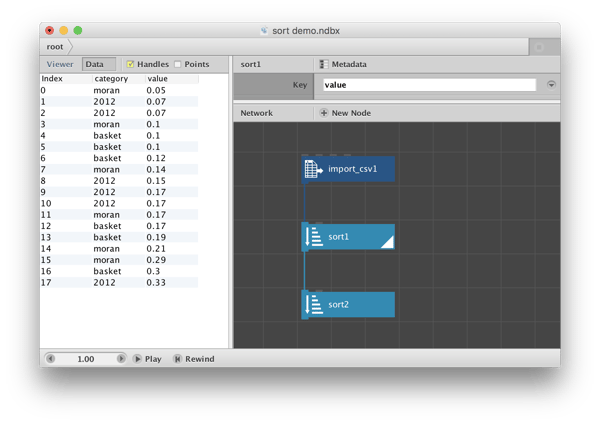Click the category column header

(111, 79)
